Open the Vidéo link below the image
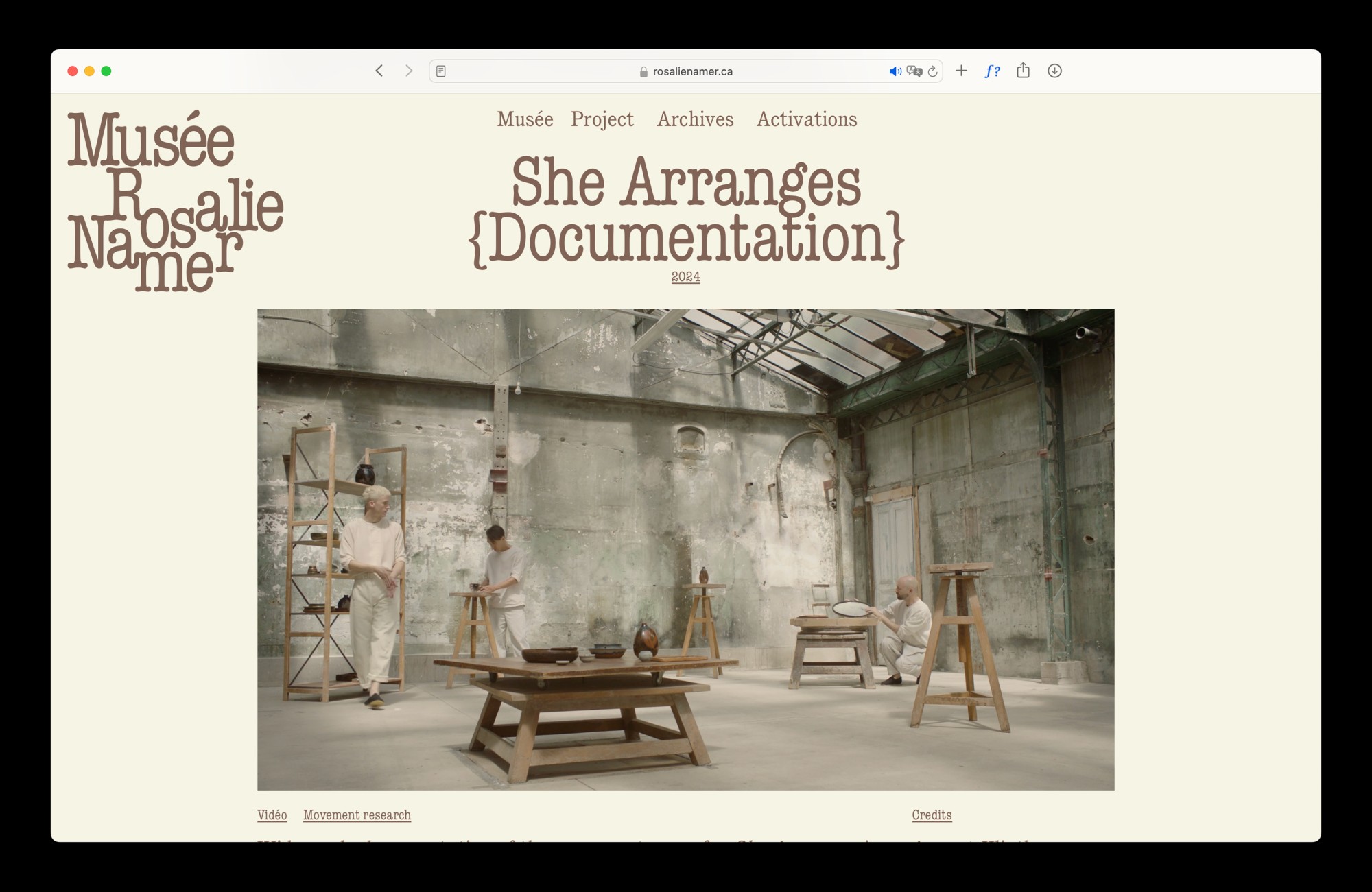1372x892 pixels. coord(272,815)
